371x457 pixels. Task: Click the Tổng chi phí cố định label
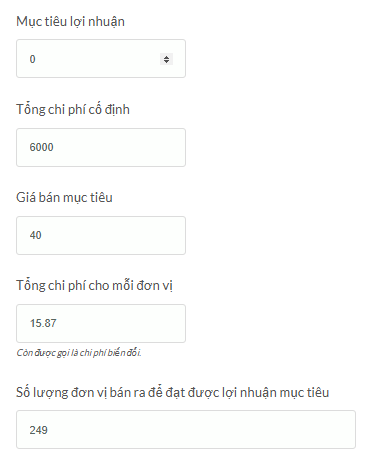coord(73,109)
